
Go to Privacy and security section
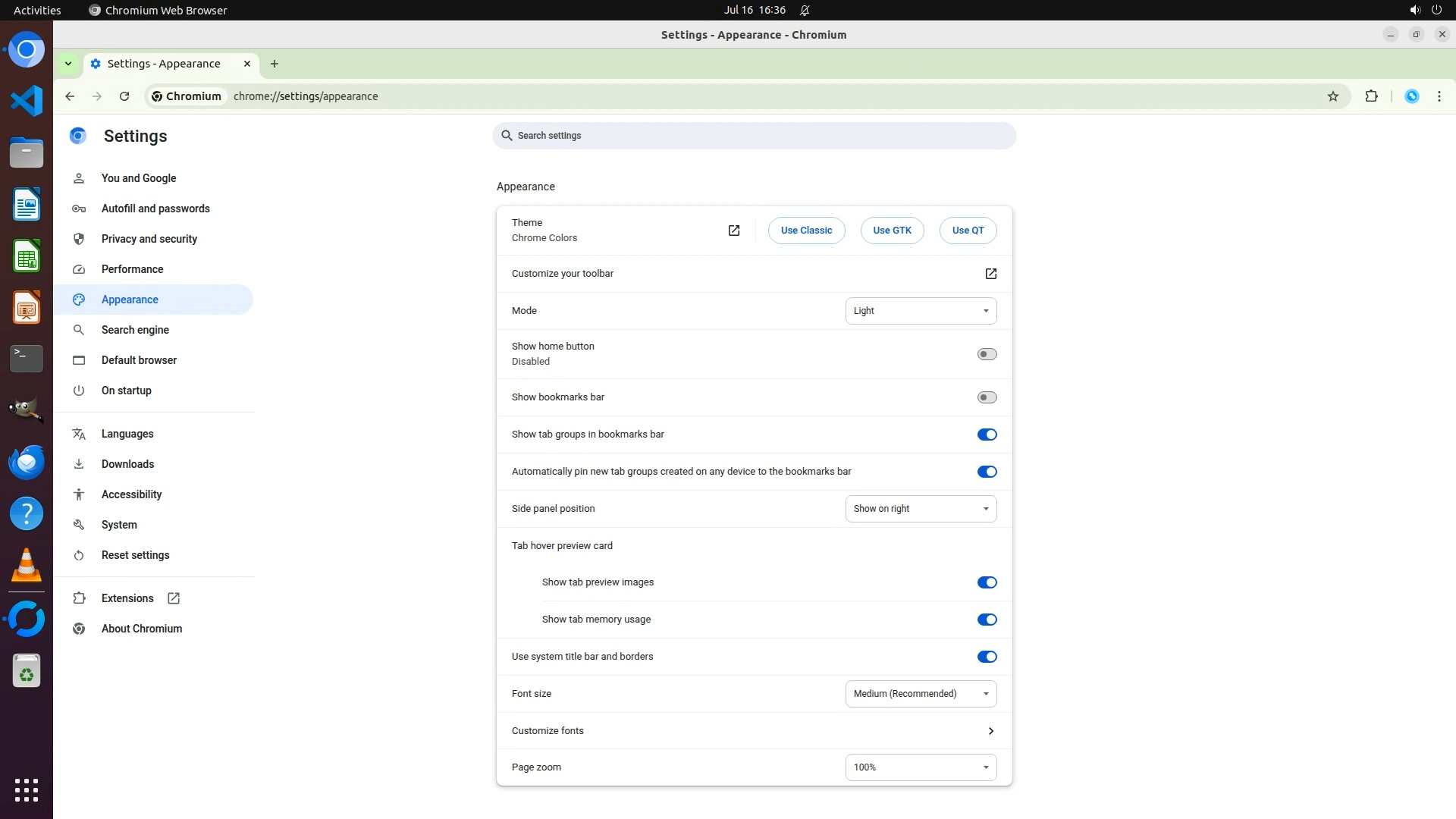tap(149, 239)
